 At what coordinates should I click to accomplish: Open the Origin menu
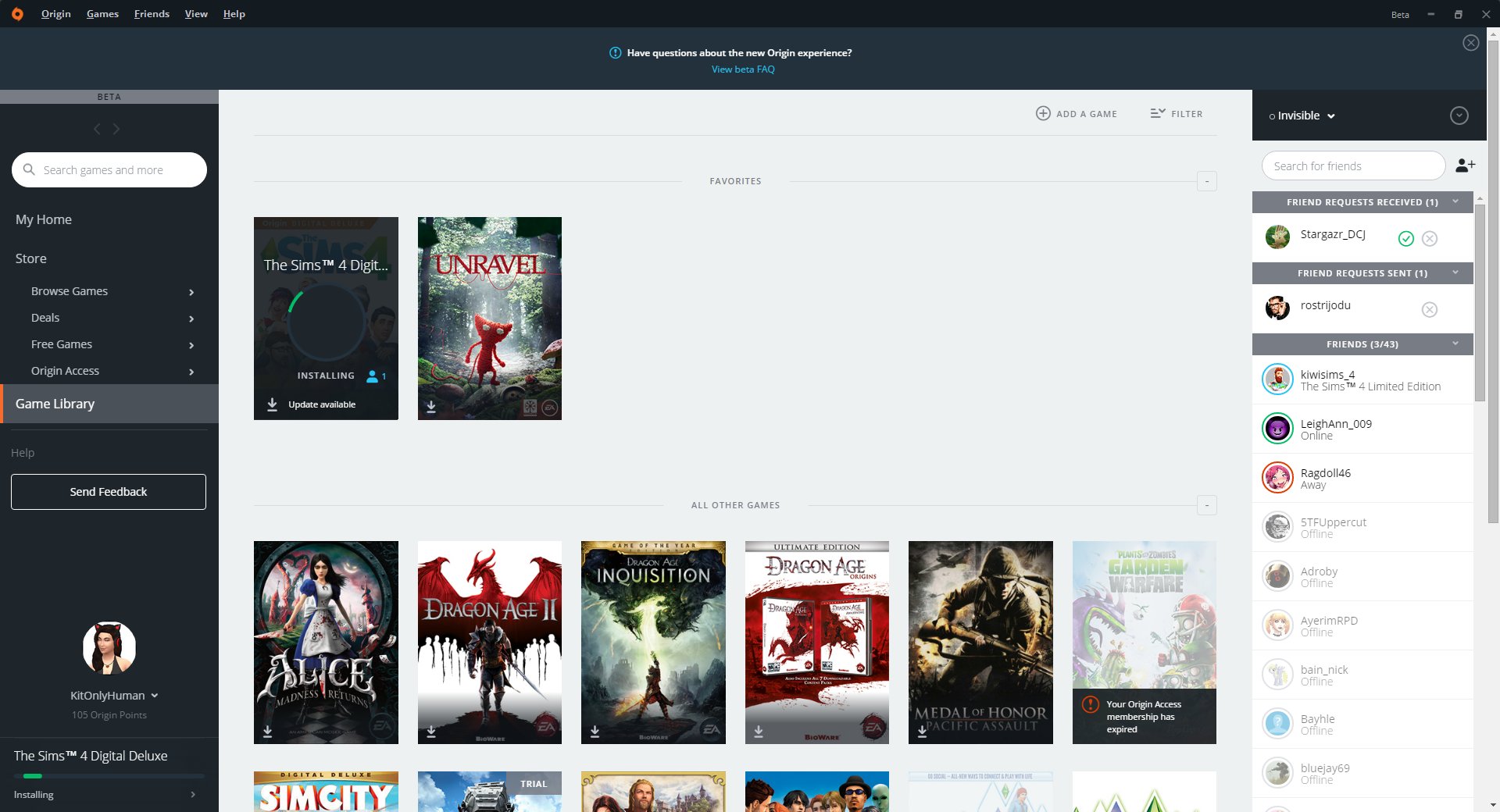click(x=56, y=14)
